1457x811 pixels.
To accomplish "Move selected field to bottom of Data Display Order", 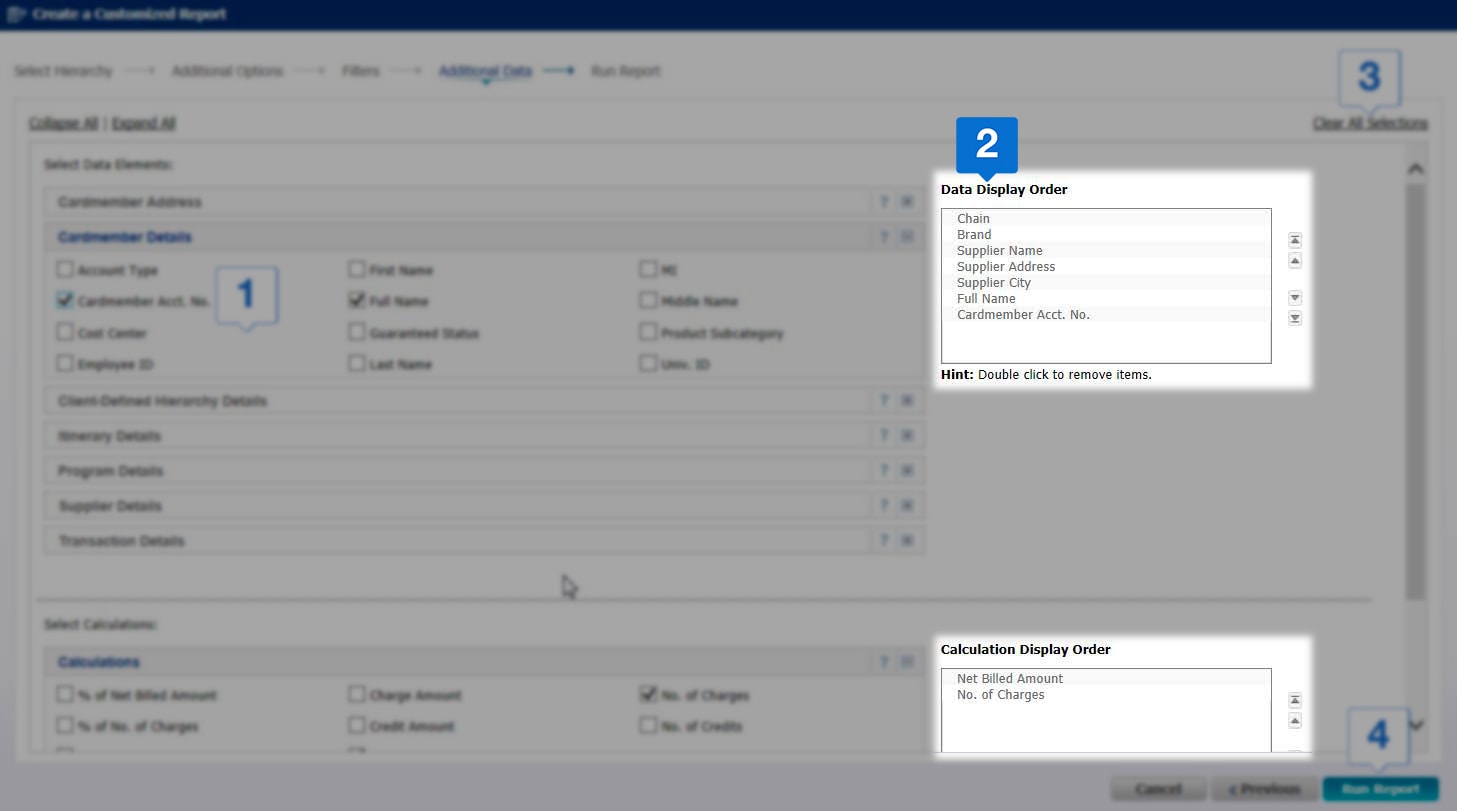I will [1294, 318].
